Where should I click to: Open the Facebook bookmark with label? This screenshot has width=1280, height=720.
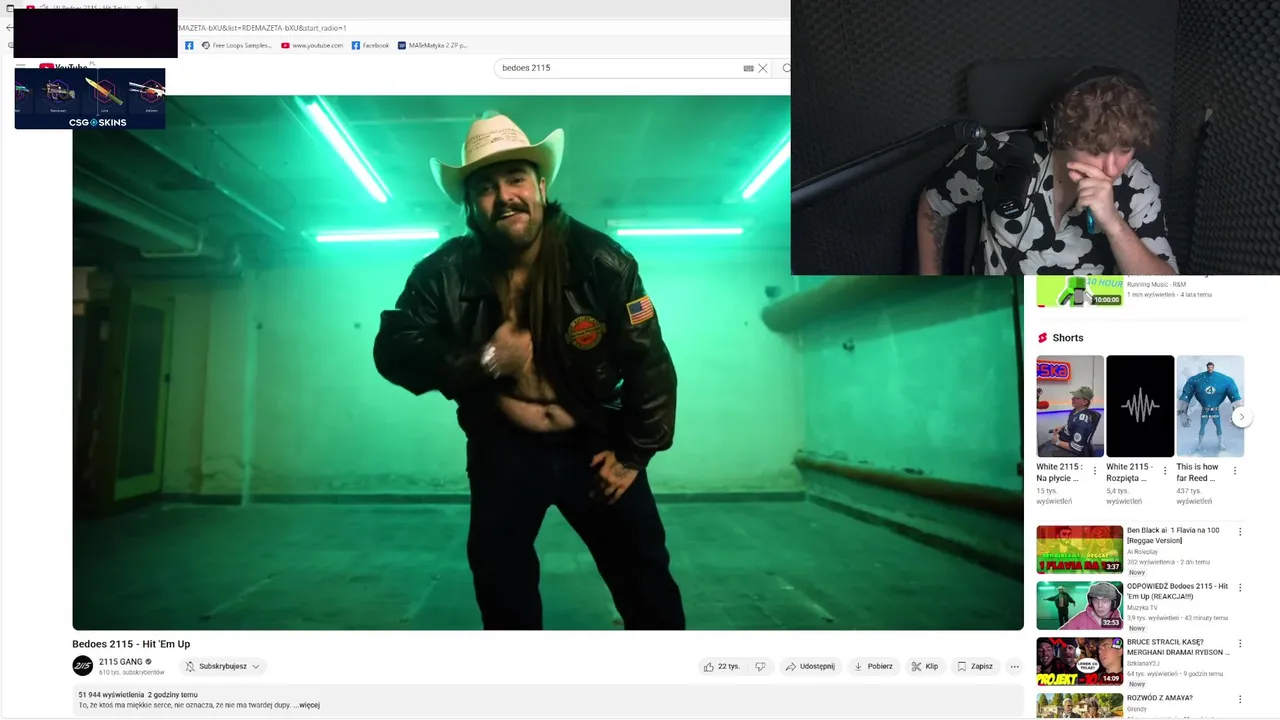(x=370, y=45)
